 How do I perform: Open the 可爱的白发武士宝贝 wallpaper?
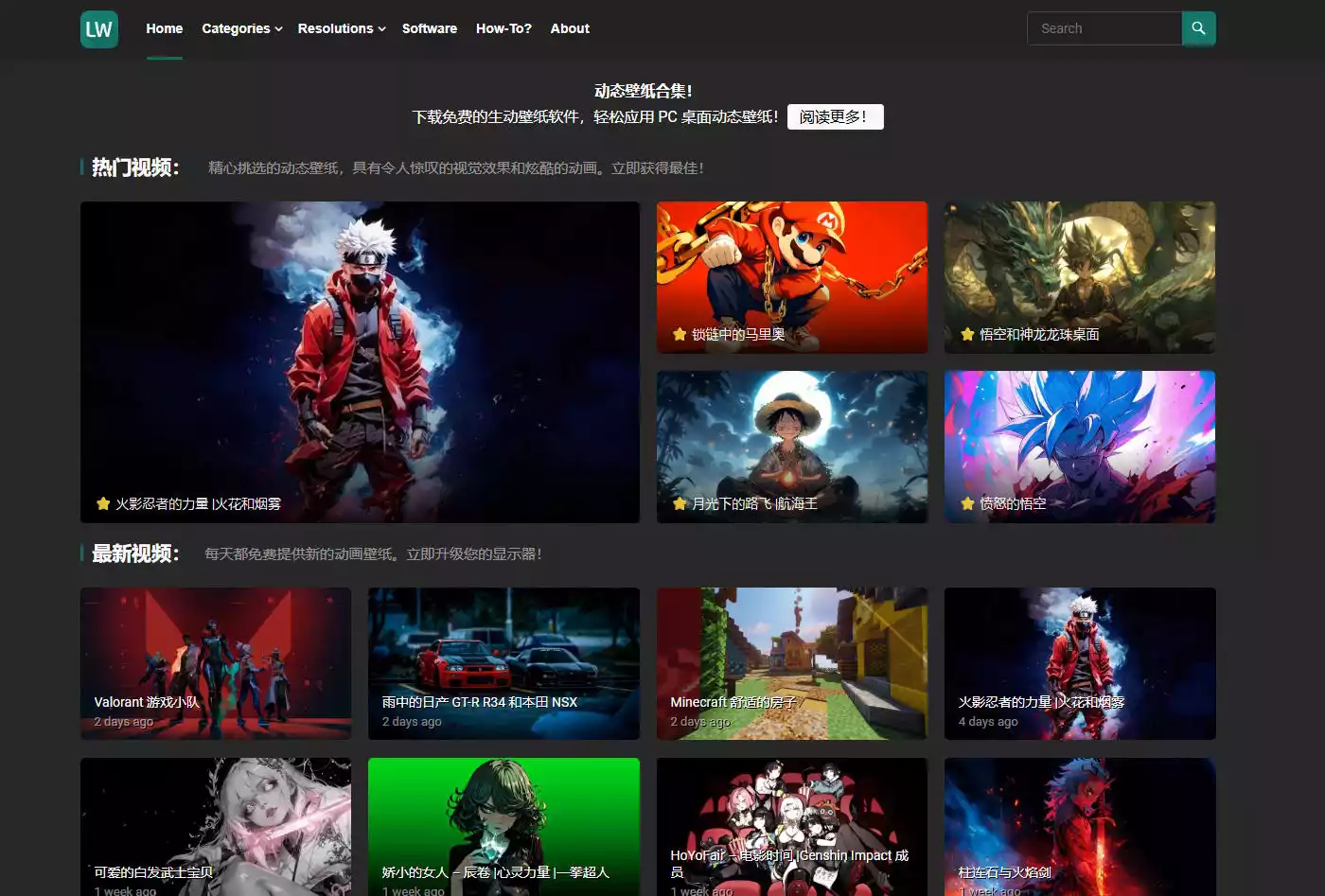(216, 827)
